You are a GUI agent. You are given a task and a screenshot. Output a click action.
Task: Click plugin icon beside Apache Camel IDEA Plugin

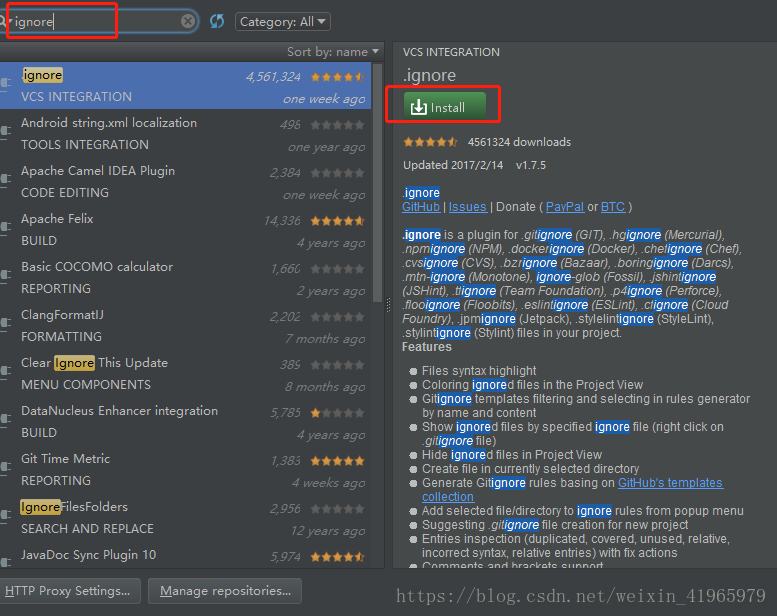5,179
